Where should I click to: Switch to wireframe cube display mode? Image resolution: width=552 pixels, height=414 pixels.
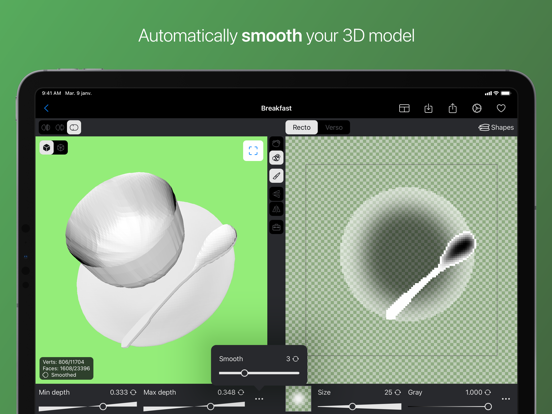click(x=61, y=148)
